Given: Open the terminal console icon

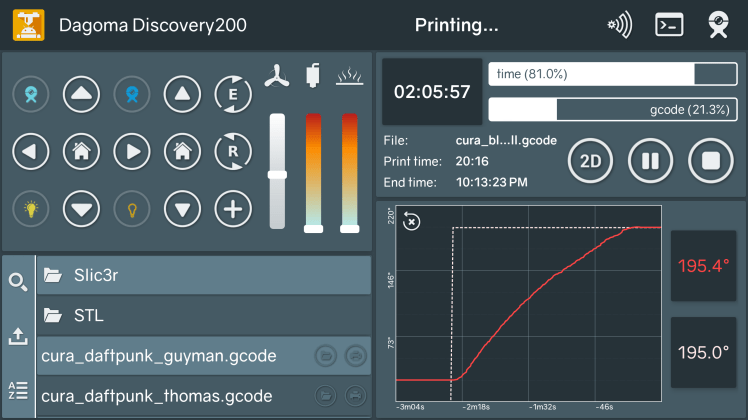Looking at the screenshot, I should coord(669,25).
